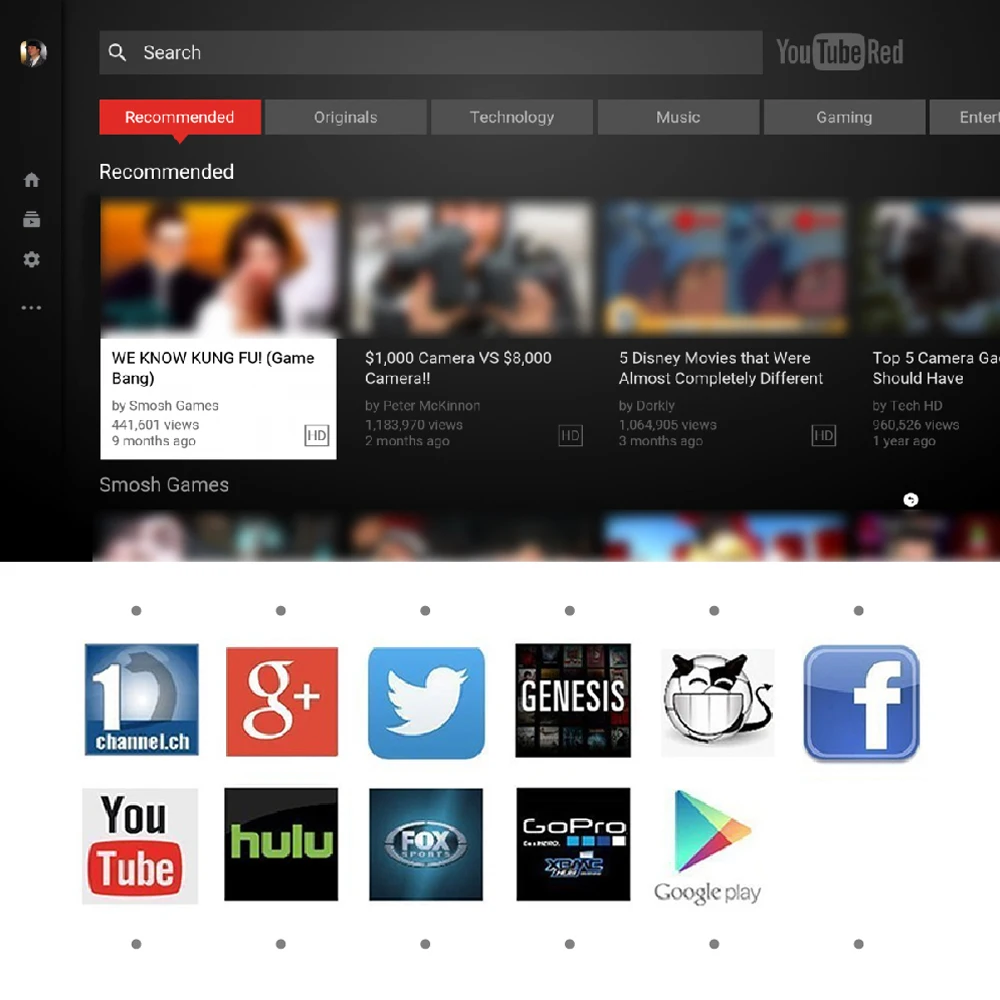Open the Google+ app icon
The width and height of the screenshot is (1000, 1000).
282,702
